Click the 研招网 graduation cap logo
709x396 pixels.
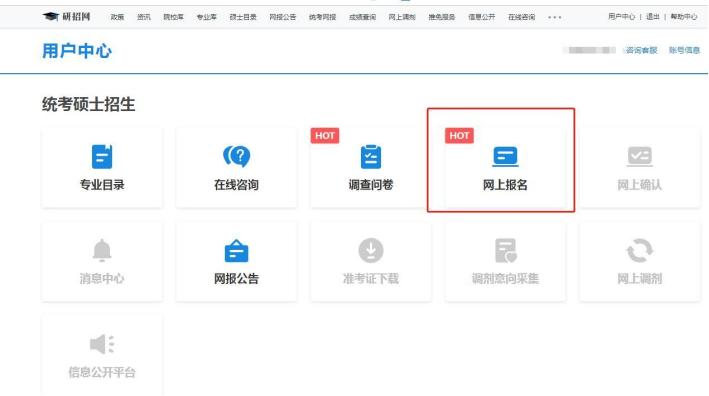tap(66, 17)
